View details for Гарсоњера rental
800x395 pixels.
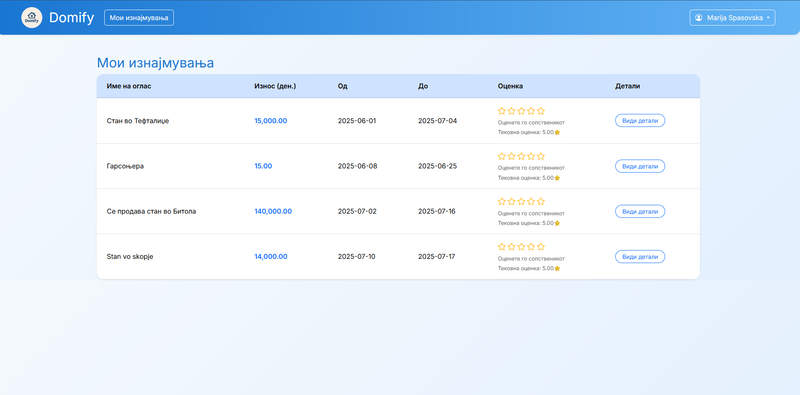[x=640, y=166]
